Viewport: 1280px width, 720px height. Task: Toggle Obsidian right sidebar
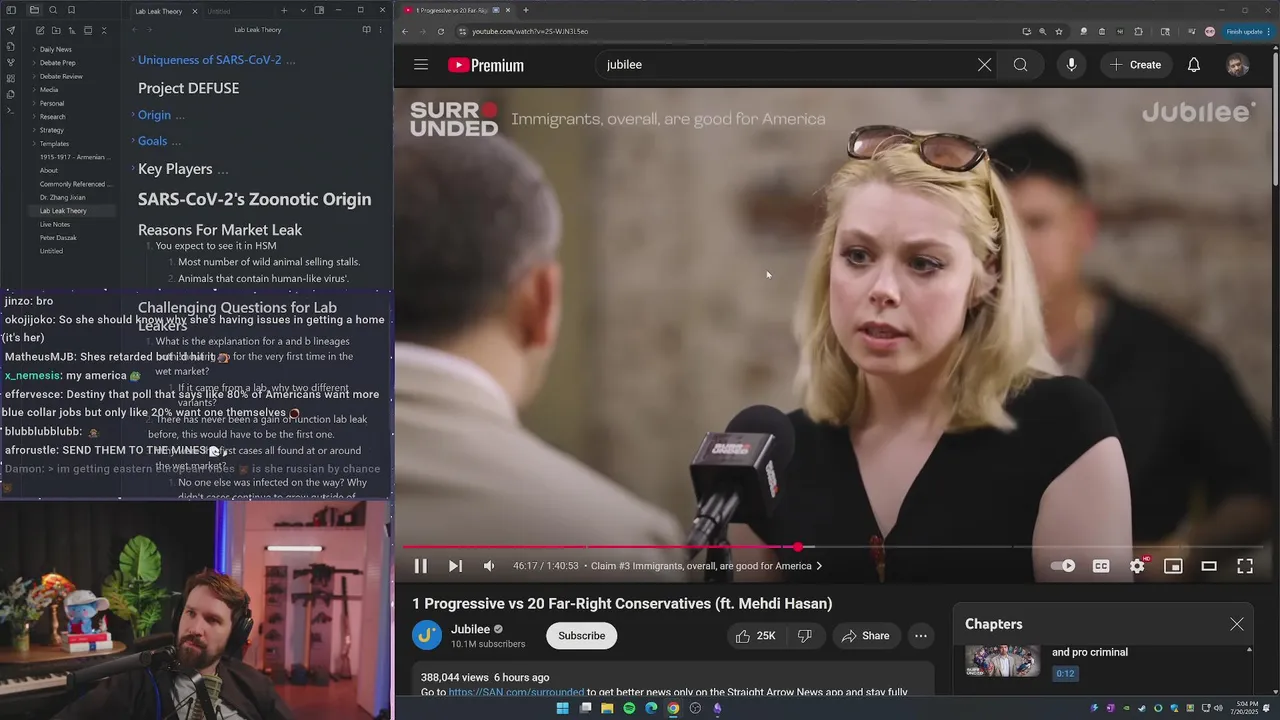click(x=319, y=10)
